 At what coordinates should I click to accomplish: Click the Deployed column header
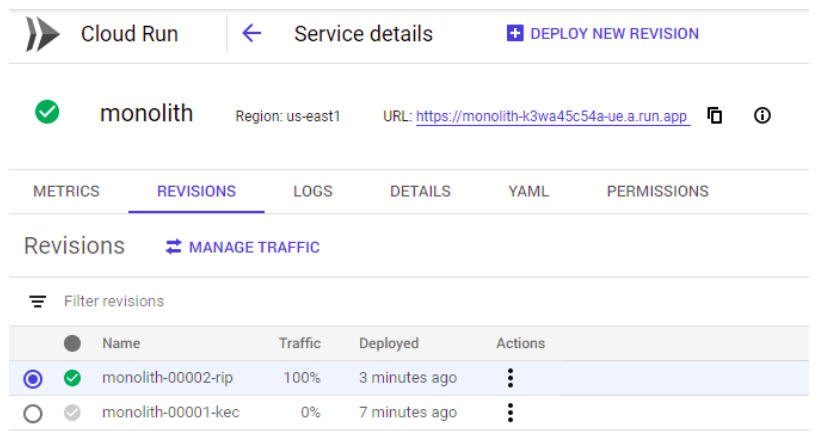[388, 343]
